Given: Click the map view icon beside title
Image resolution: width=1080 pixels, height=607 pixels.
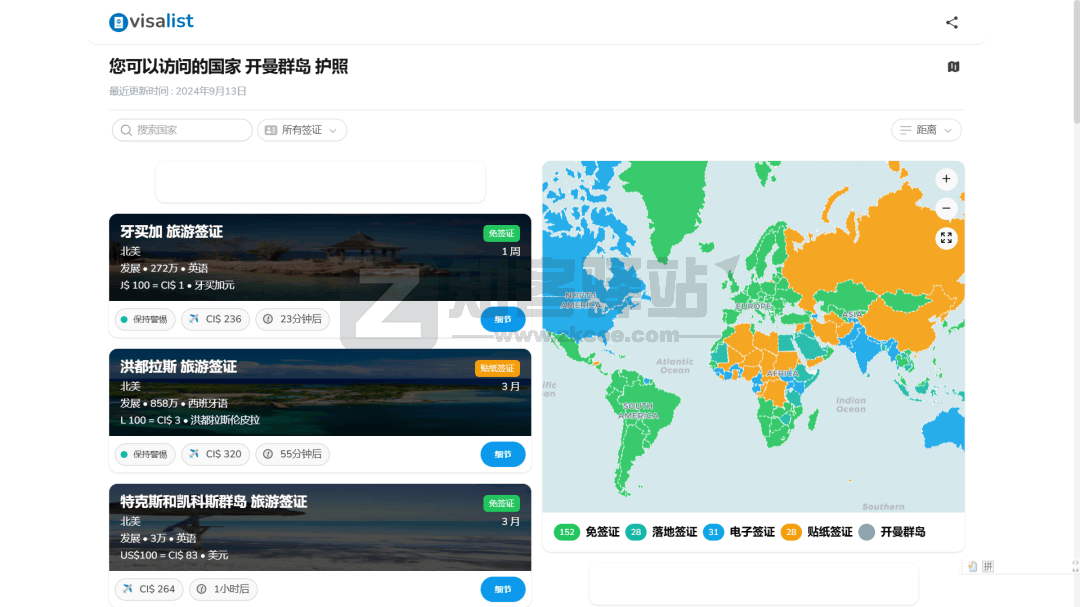Looking at the screenshot, I should [953, 67].
